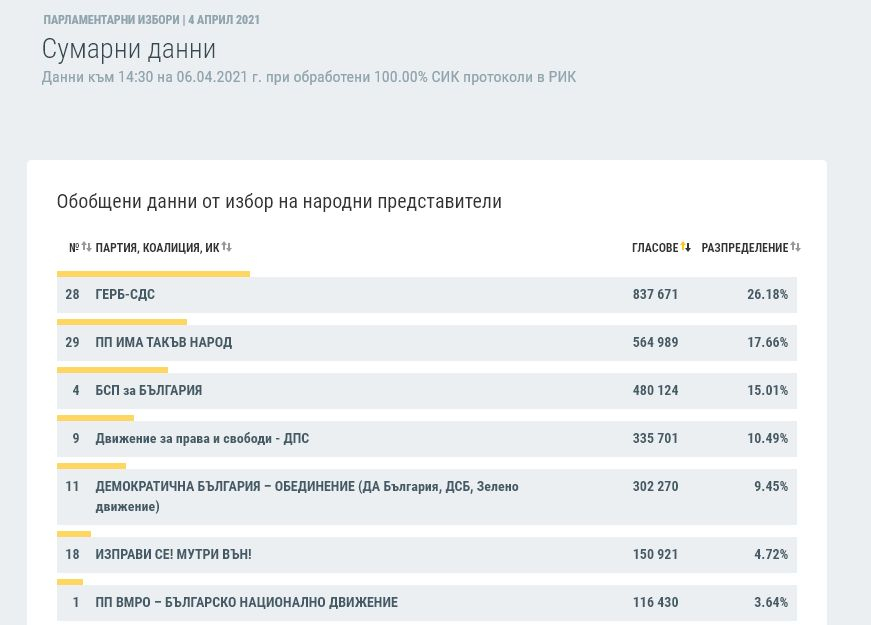The image size is (871, 625).
Task: Click percentage 10.49%
Action: point(767,438)
